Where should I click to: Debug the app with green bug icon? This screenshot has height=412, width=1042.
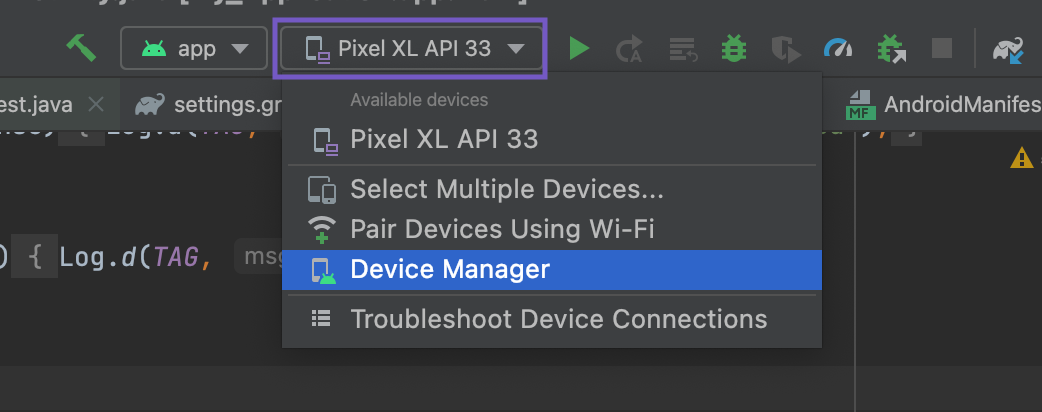click(734, 48)
